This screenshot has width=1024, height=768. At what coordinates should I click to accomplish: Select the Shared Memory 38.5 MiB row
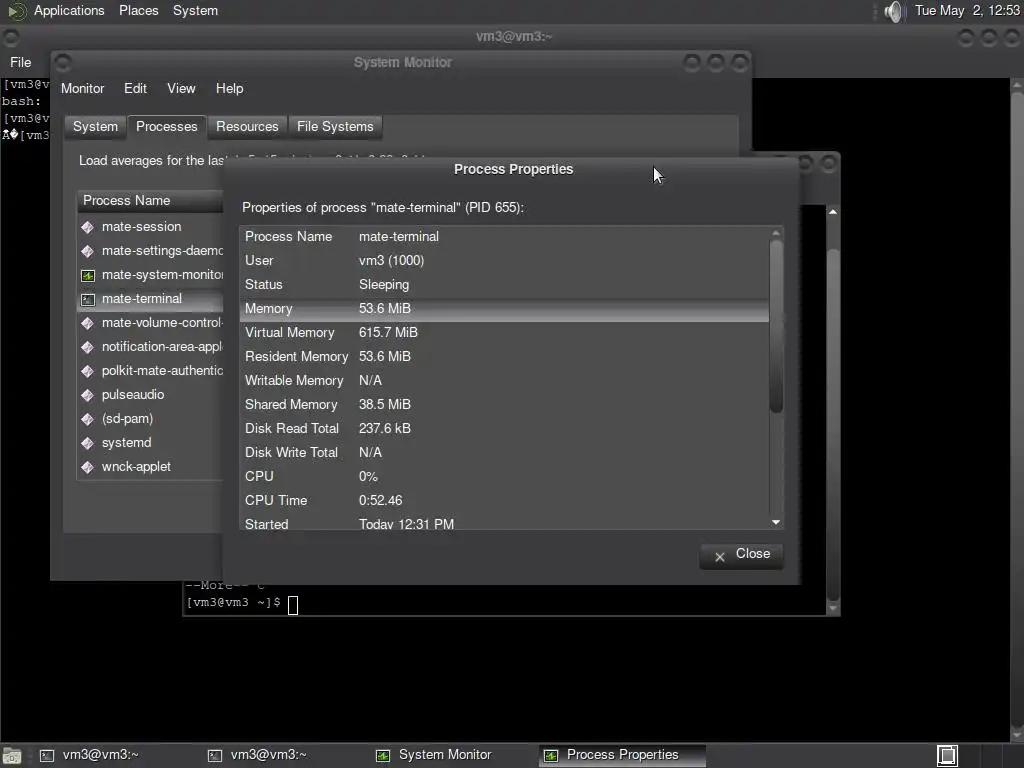click(504, 405)
